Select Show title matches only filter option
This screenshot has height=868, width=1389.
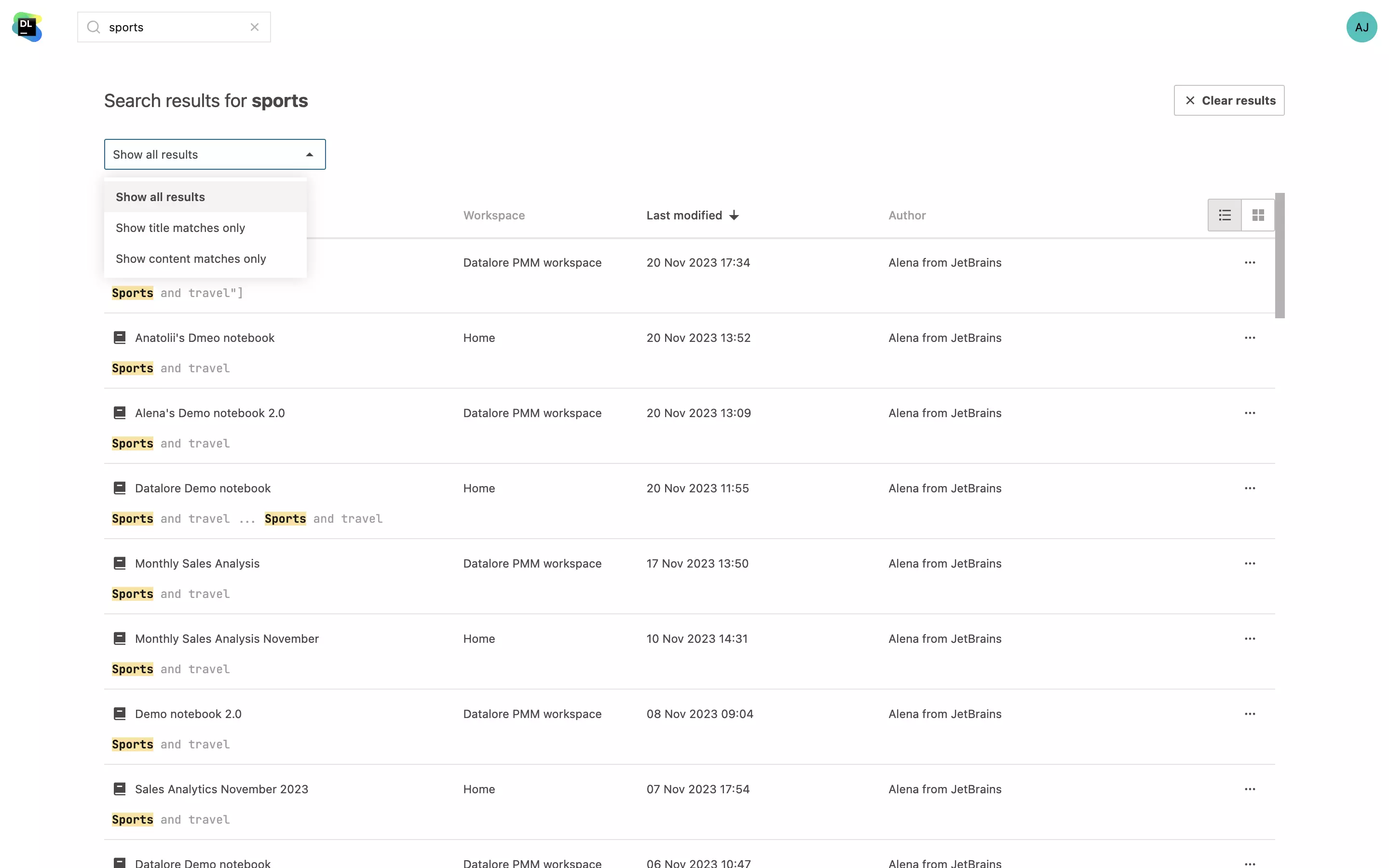click(x=180, y=228)
